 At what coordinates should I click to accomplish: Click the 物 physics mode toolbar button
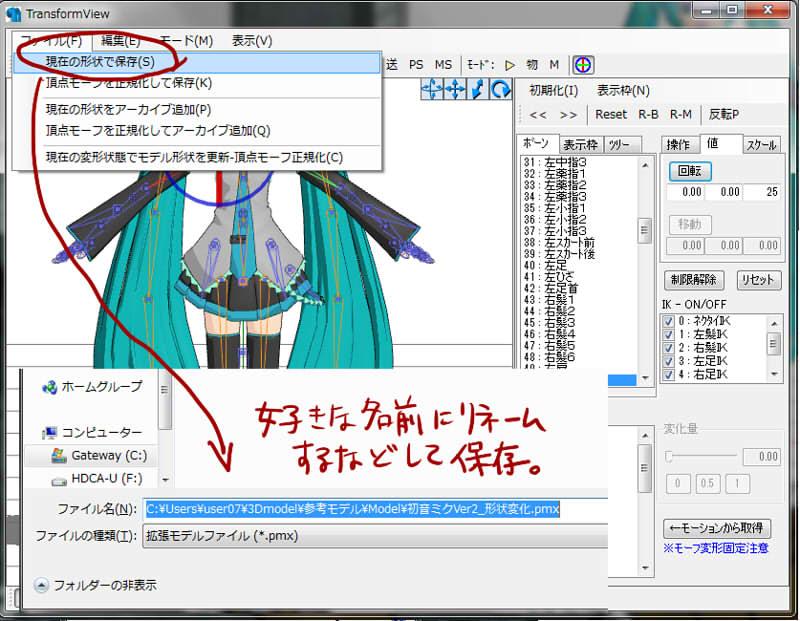pyautogui.click(x=532, y=65)
